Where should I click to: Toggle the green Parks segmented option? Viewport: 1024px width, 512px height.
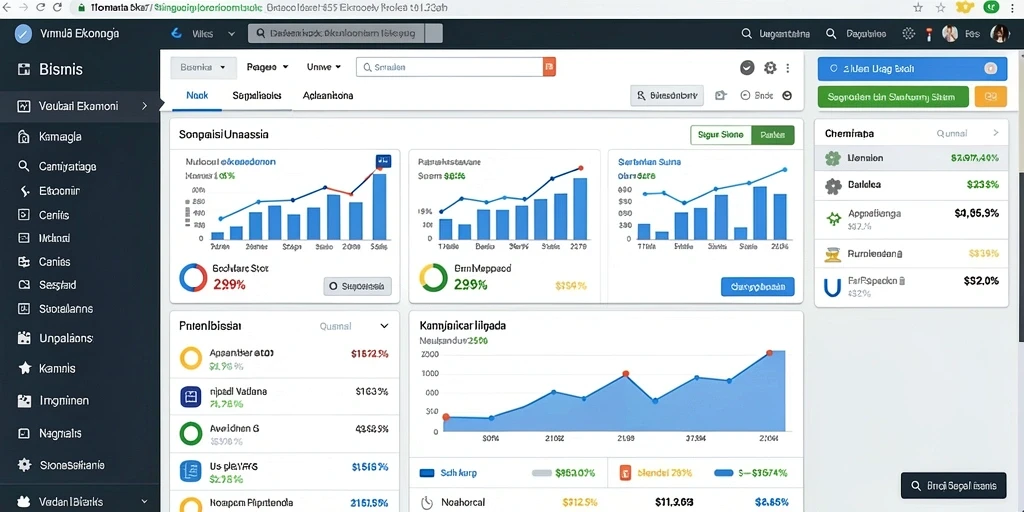tap(773, 135)
